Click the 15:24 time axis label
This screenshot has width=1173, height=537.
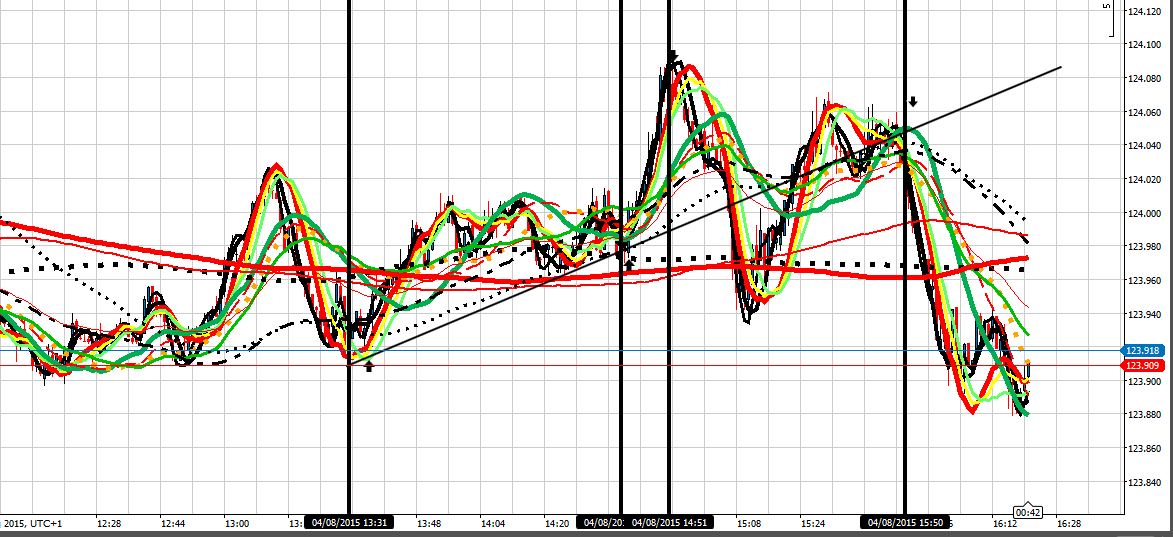(812, 524)
